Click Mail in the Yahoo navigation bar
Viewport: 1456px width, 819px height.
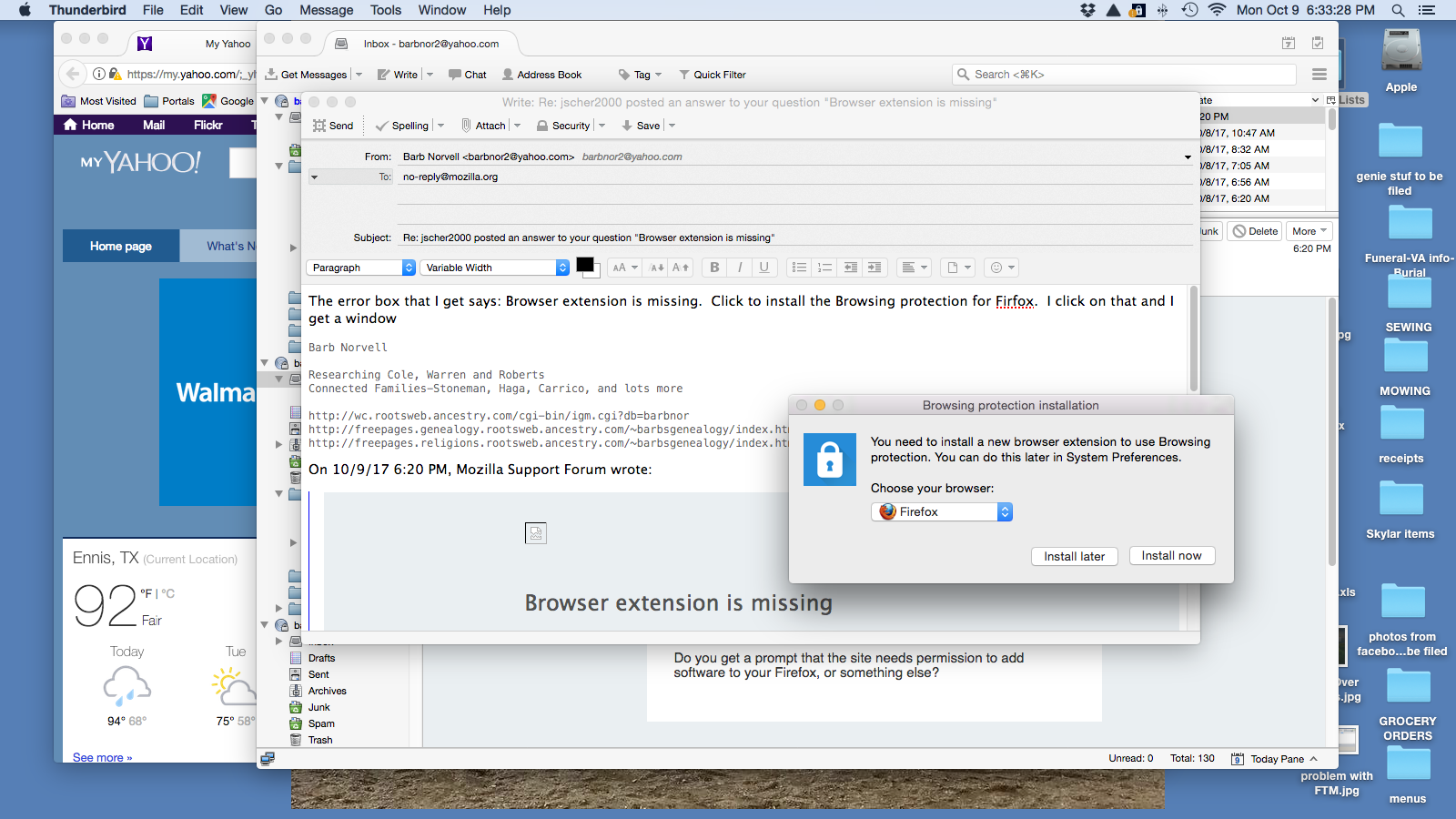click(x=154, y=125)
